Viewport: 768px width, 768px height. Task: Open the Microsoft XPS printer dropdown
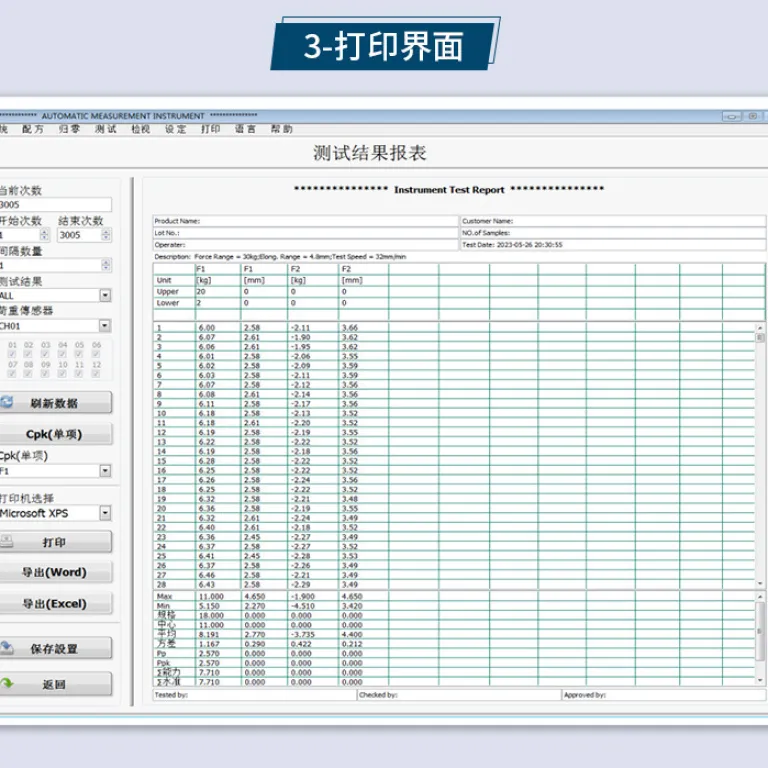[x=105, y=513]
